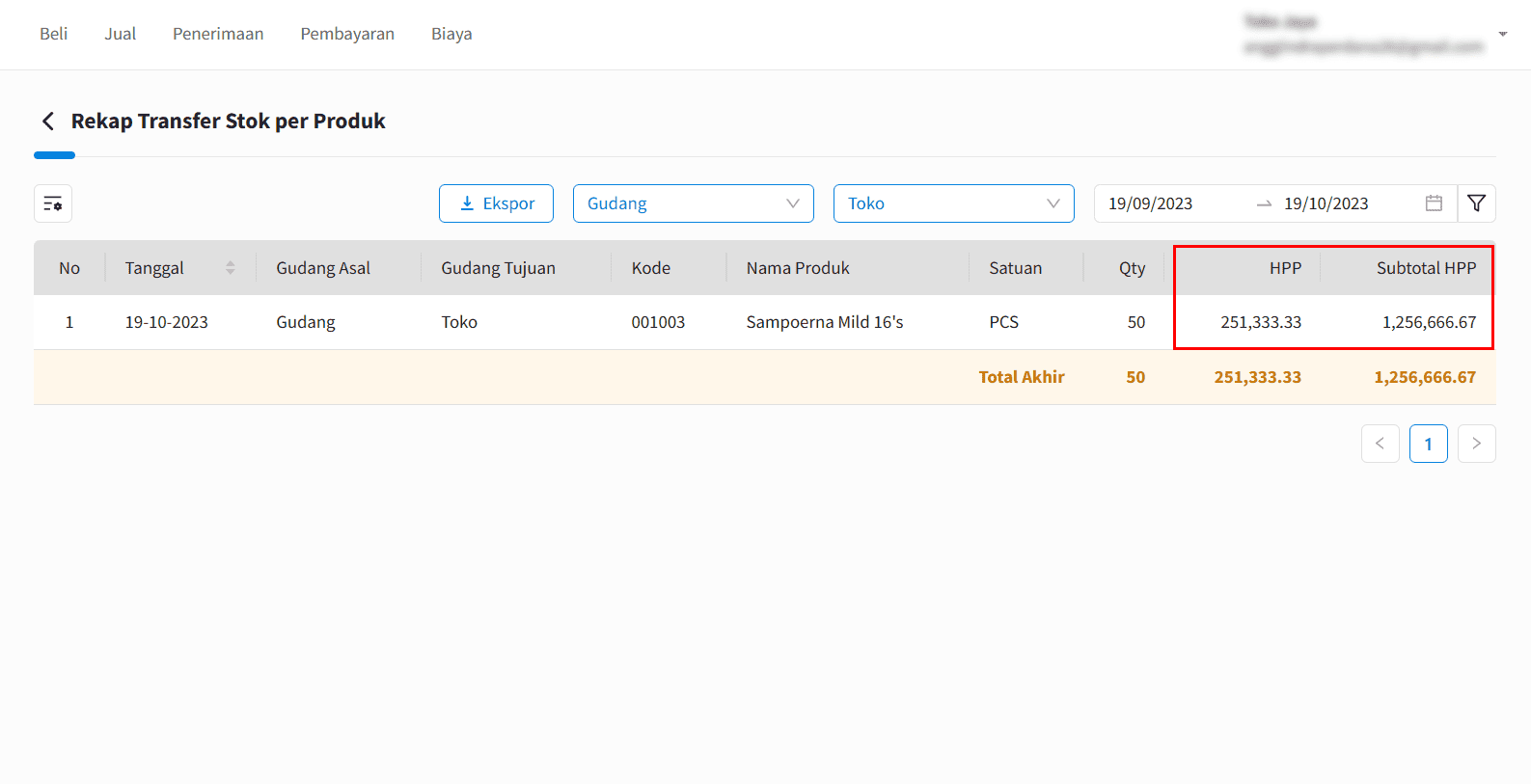Select page 1 in pagination

(x=1428, y=444)
